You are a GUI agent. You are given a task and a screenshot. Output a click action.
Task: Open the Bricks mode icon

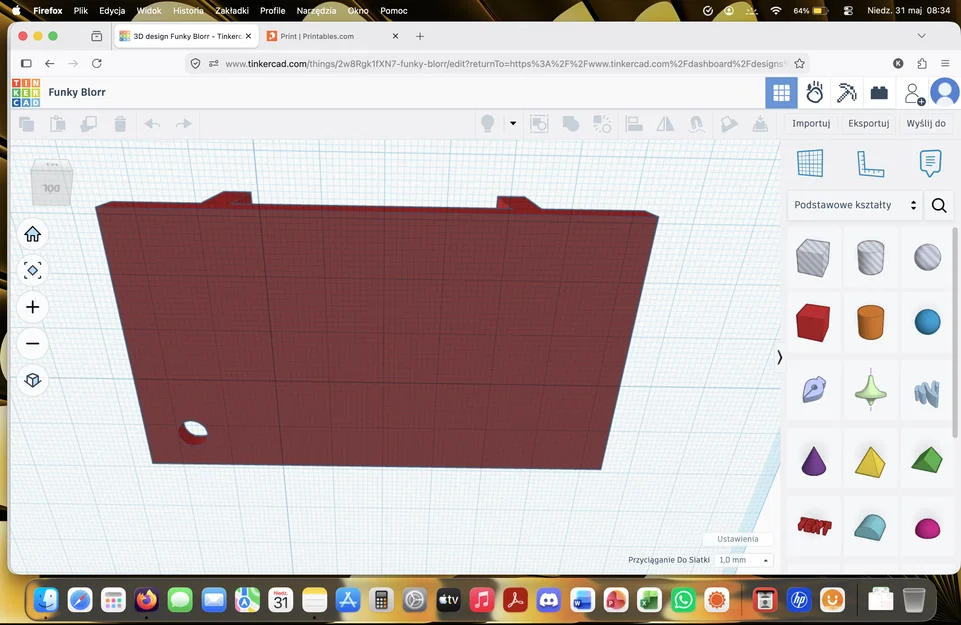(x=879, y=93)
